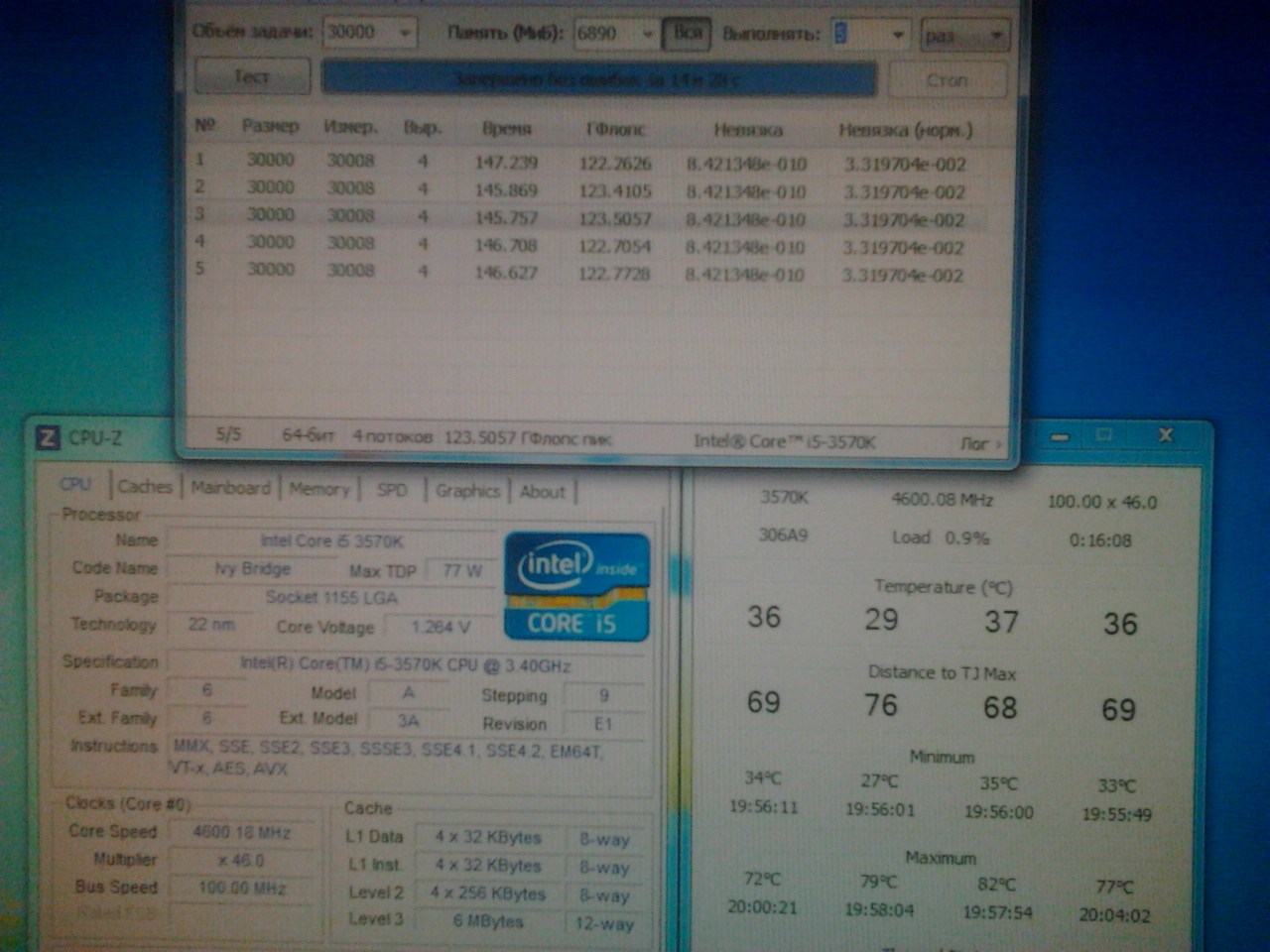Show the About tab in CPU-Z

[543, 492]
